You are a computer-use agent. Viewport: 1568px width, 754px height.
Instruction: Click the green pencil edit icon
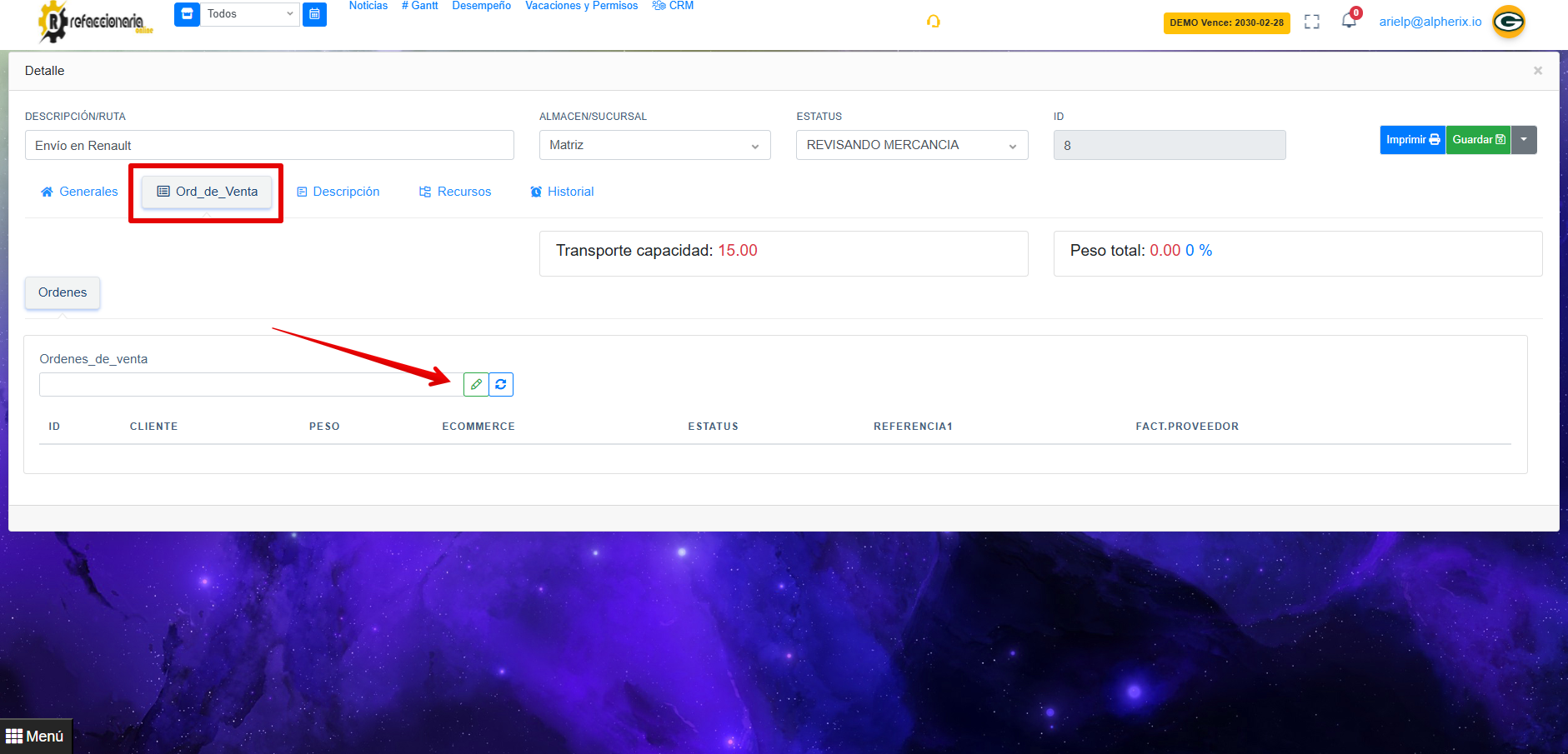[x=476, y=384]
